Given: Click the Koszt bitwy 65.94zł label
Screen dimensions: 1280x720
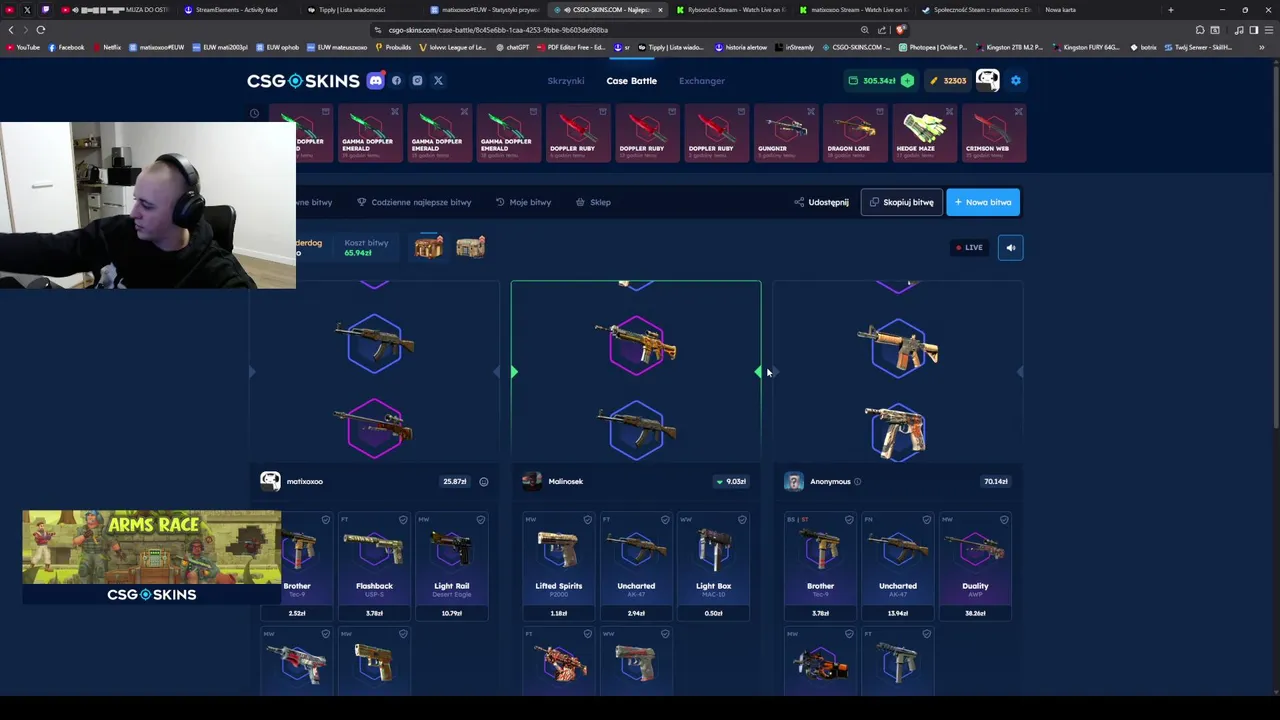Looking at the screenshot, I should 366,248.
